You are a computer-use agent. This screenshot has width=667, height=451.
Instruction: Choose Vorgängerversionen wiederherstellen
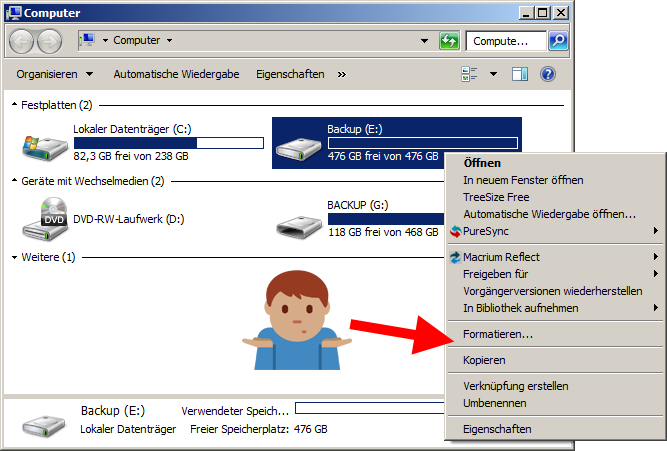click(555, 291)
